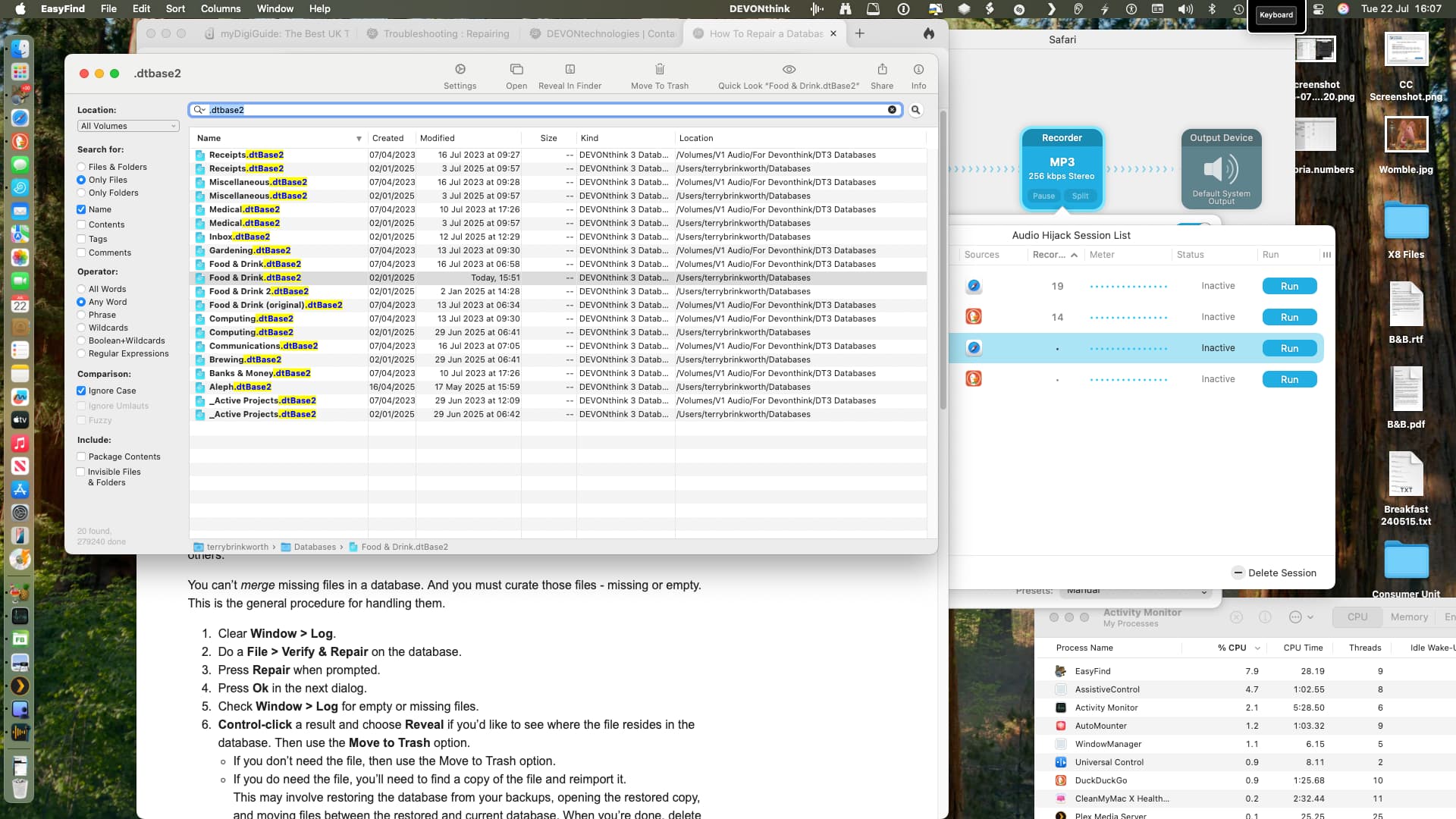This screenshot has width=1456, height=819.
Task: Click Move To Trash toolbar icon
Action: pyautogui.click(x=659, y=70)
